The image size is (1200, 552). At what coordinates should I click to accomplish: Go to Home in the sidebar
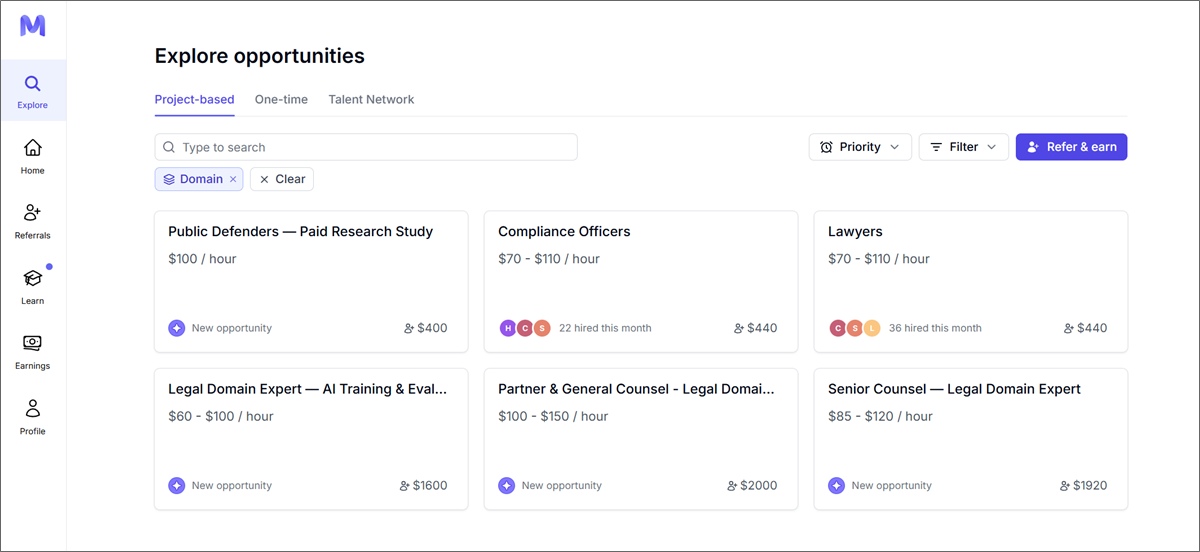[x=33, y=156]
